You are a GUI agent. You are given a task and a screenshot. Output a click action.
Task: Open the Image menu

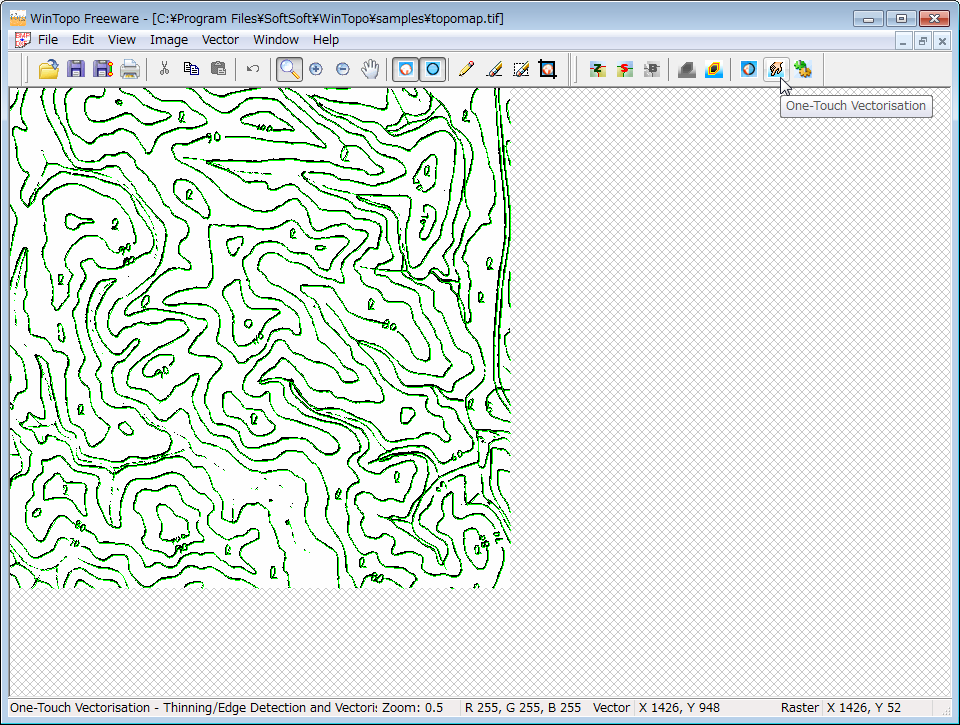pos(169,40)
